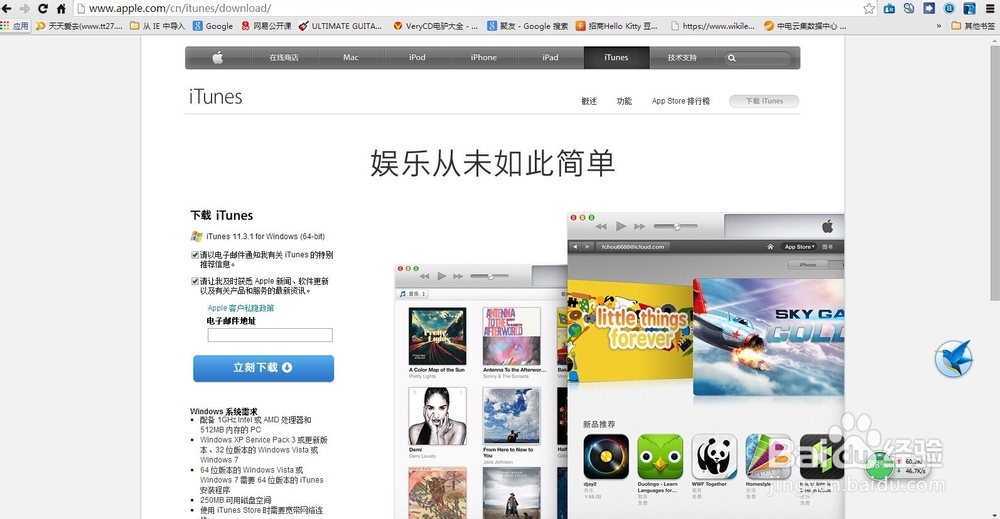Image resolution: width=1000 pixels, height=519 pixels.
Task: Open the Google bookmark
Action: (213, 26)
